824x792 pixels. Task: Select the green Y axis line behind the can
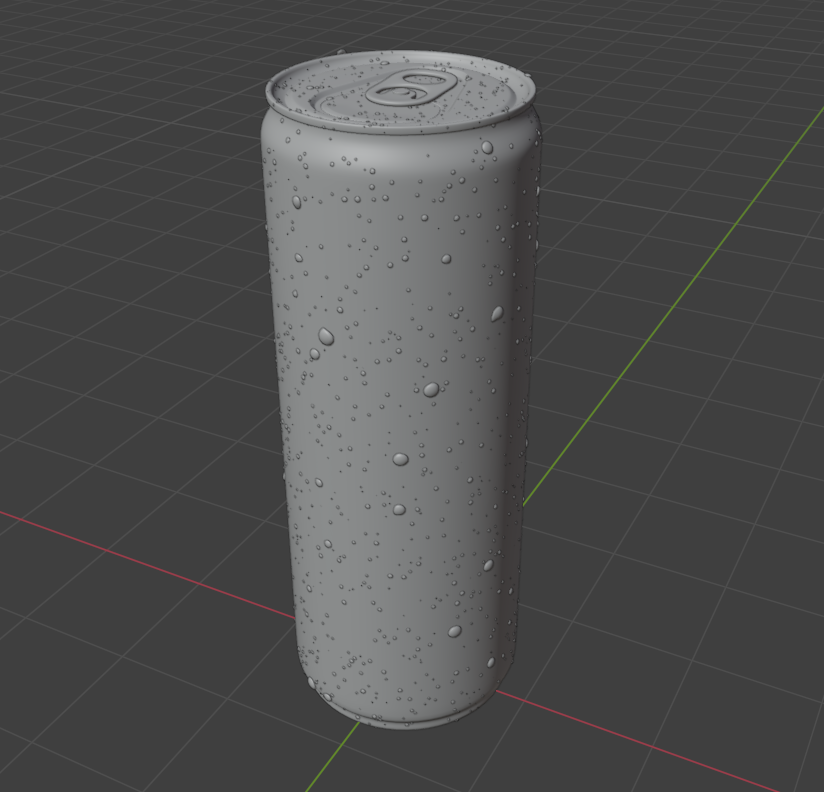(673, 307)
